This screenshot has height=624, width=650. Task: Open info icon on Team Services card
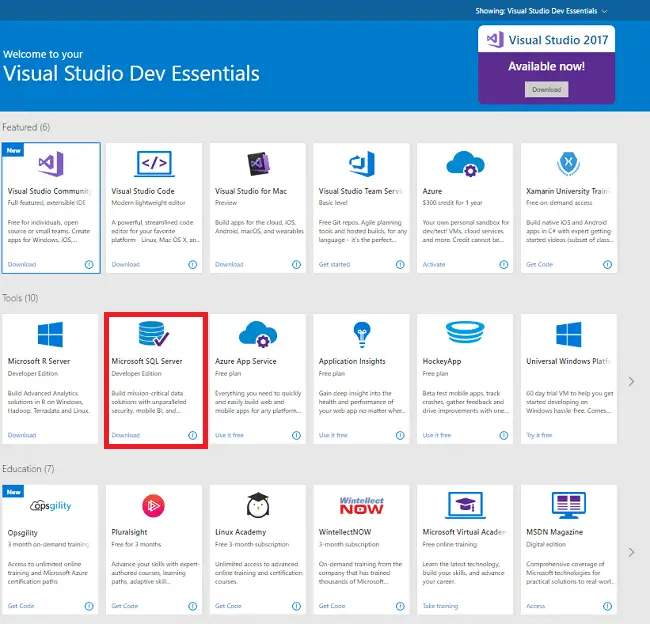(x=400, y=265)
